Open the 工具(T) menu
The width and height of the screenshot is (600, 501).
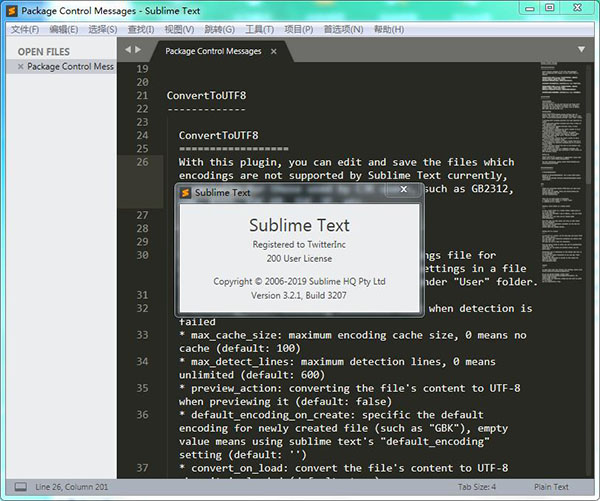pyautogui.click(x=259, y=29)
